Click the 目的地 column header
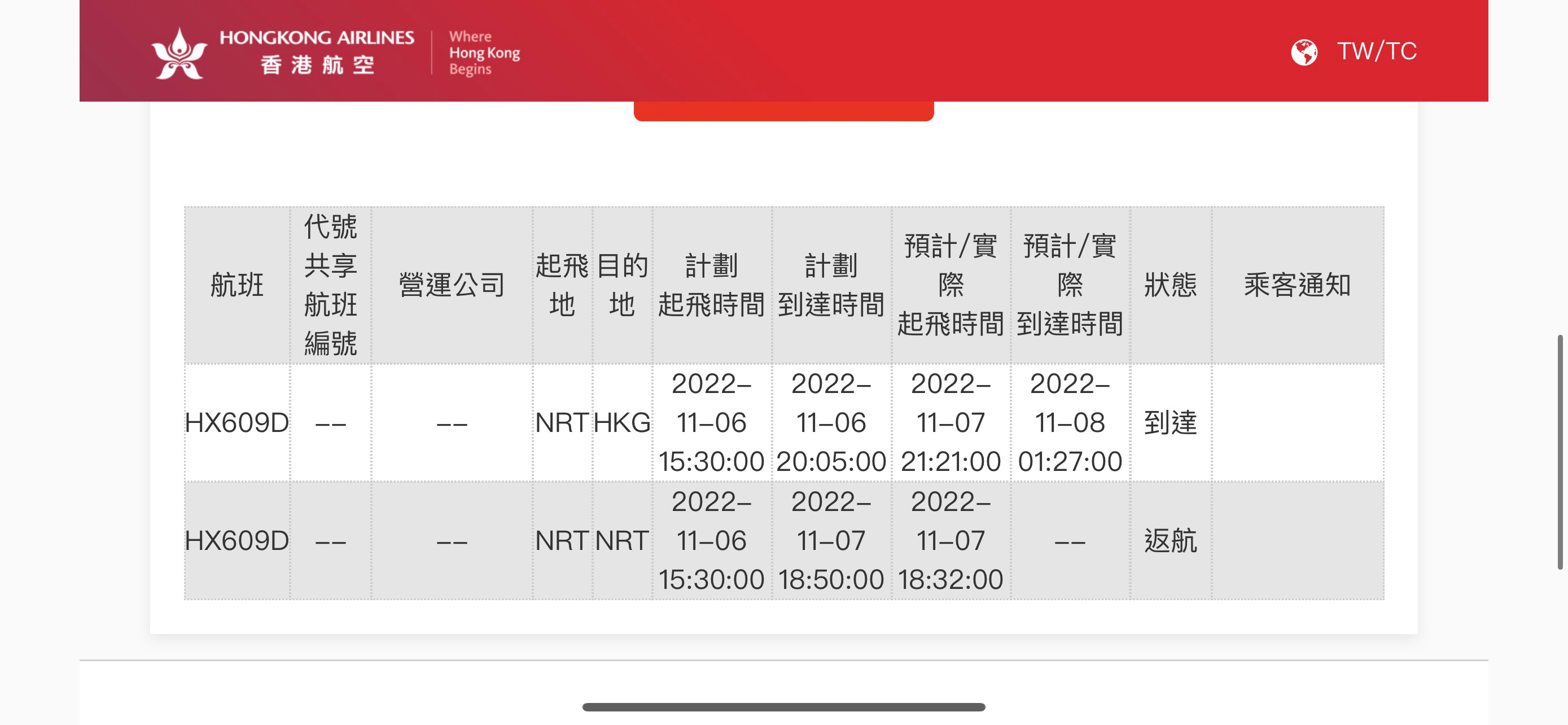1568x725 pixels. click(622, 285)
